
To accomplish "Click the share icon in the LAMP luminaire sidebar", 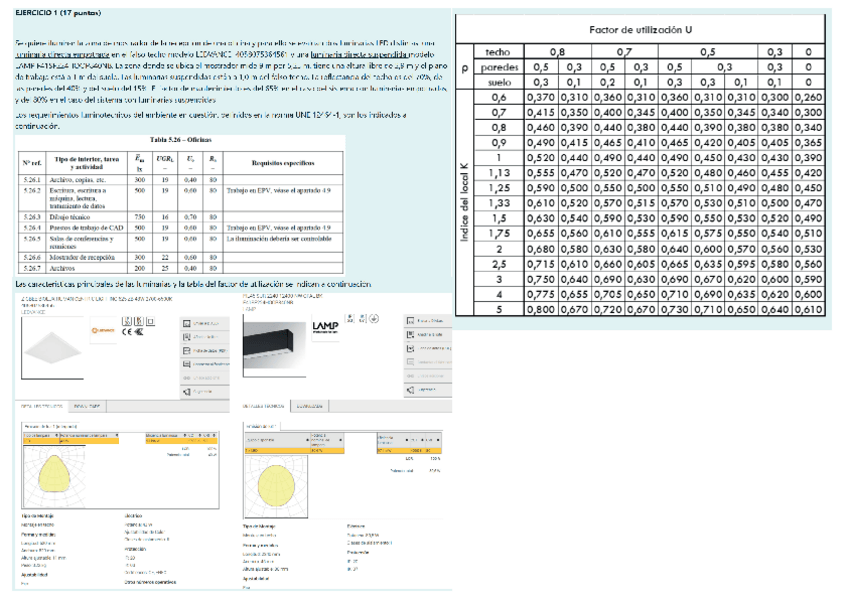I will (410, 388).
